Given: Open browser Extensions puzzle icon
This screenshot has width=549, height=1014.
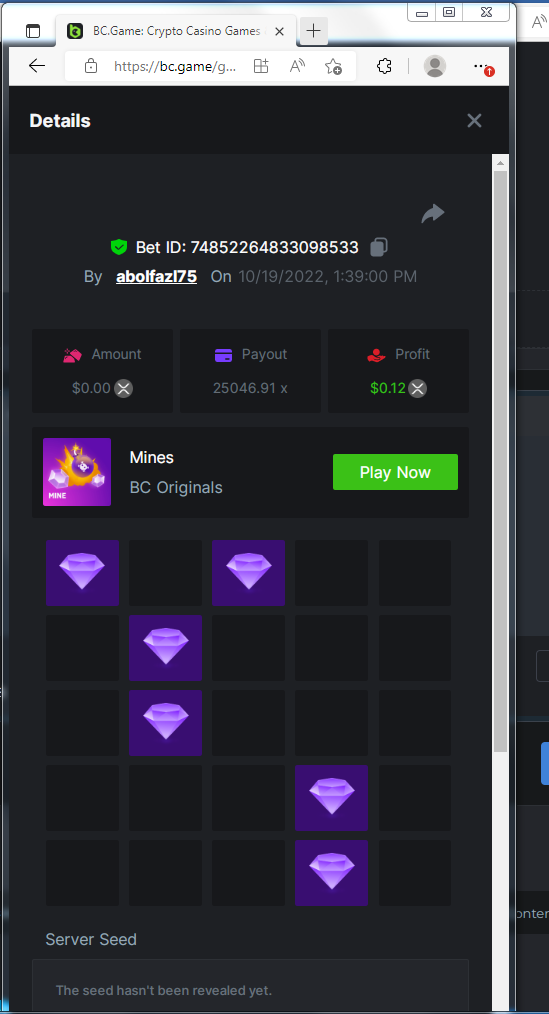Looking at the screenshot, I should 384,66.
